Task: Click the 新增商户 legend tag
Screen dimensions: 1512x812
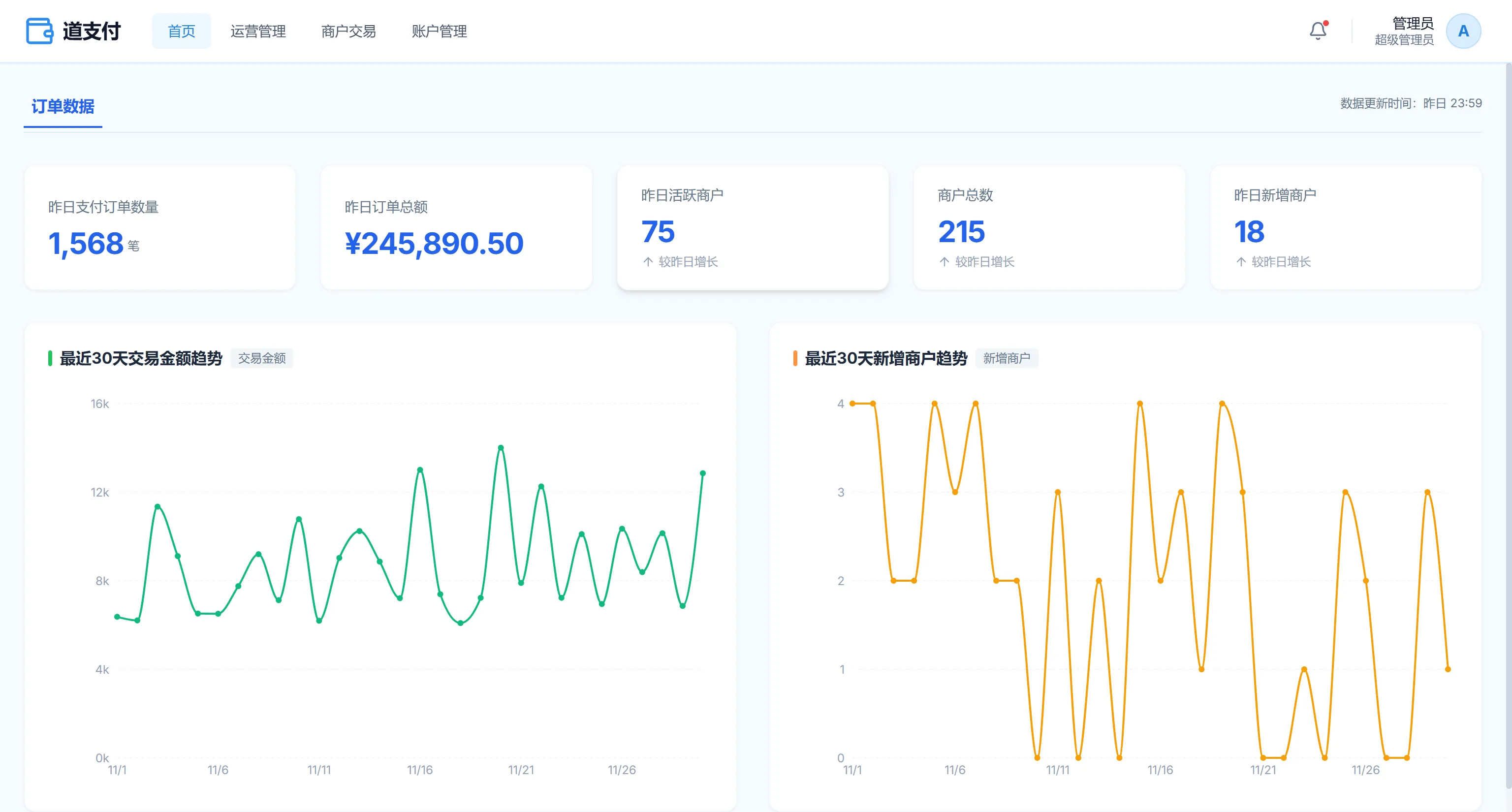Action: point(1007,358)
